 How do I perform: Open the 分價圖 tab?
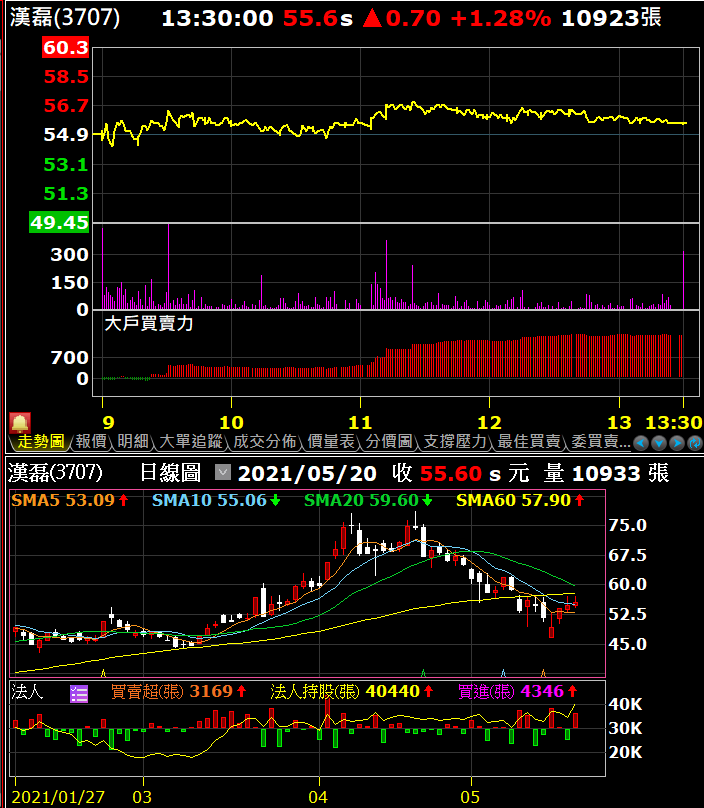pos(389,441)
